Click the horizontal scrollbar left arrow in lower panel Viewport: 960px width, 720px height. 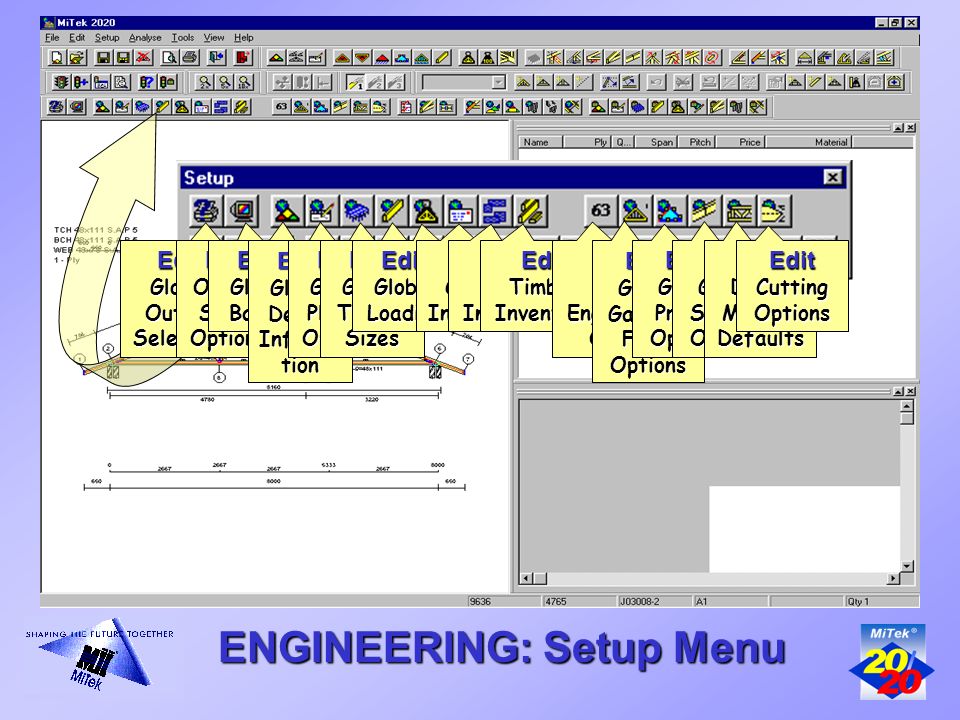pyautogui.click(x=526, y=578)
